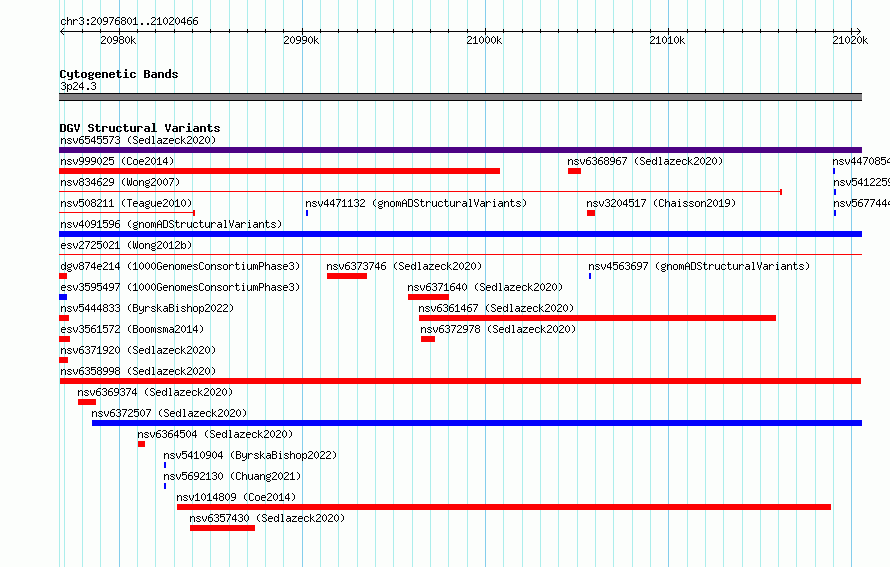Image resolution: width=890 pixels, height=567 pixels.
Task: Click nsv834629 (Wong2007) label
Action: (x=120, y=182)
